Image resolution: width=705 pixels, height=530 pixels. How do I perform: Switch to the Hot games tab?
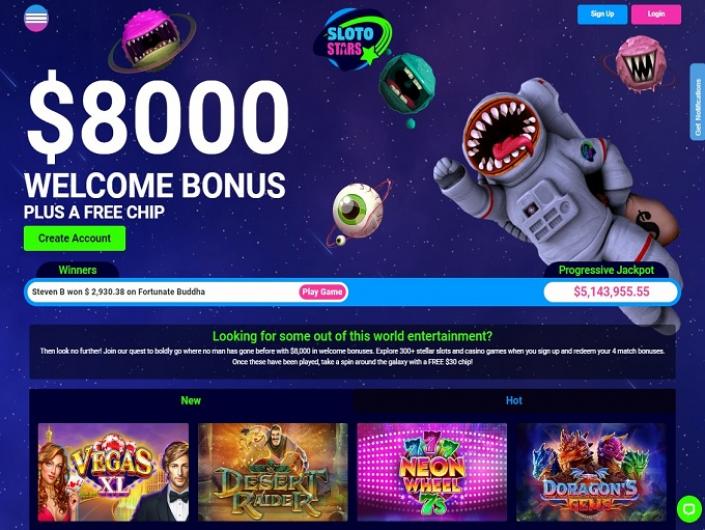tap(514, 401)
